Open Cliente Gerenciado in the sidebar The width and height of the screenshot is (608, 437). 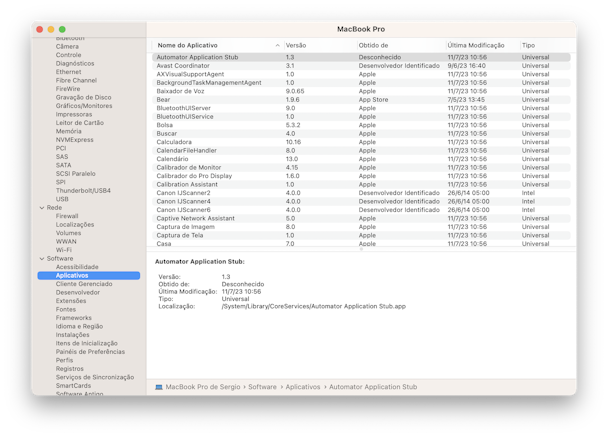coord(84,284)
